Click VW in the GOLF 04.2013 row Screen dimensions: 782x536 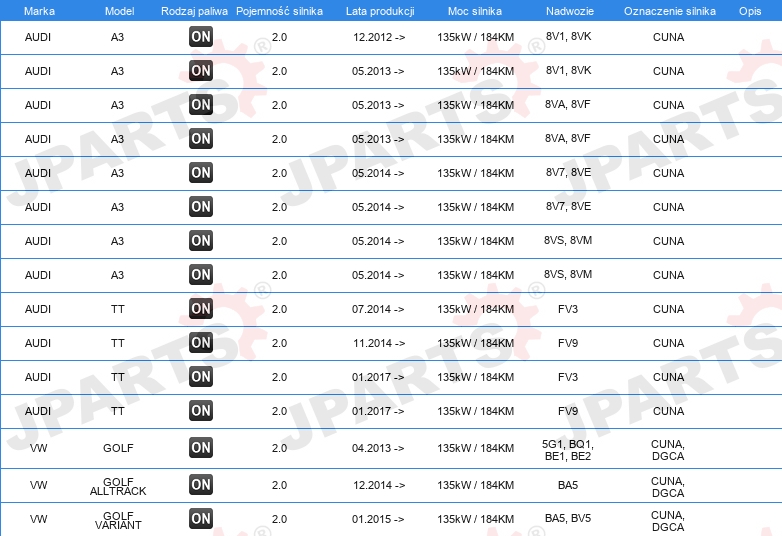pos(38,448)
